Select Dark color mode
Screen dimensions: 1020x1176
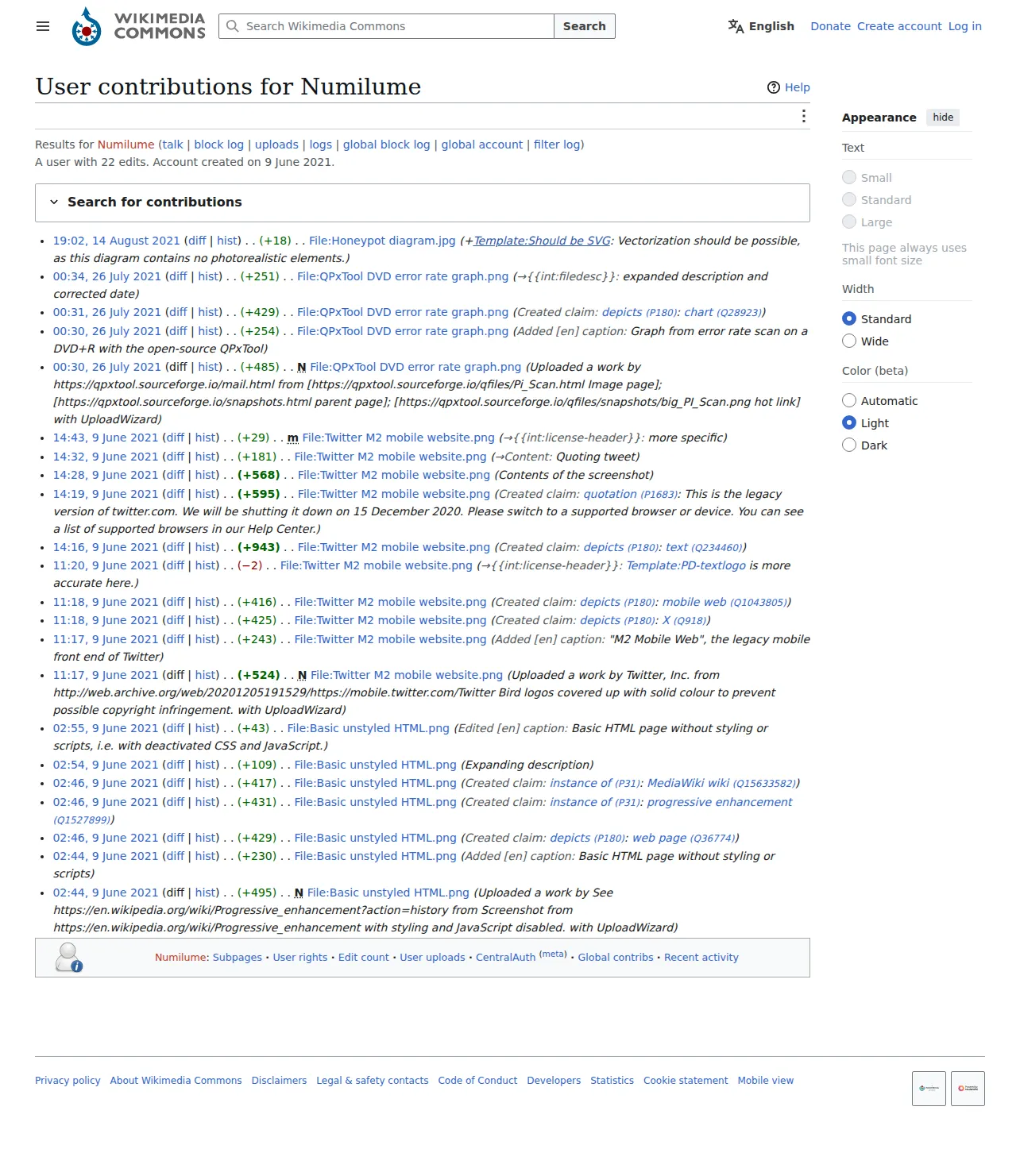click(849, 445)
